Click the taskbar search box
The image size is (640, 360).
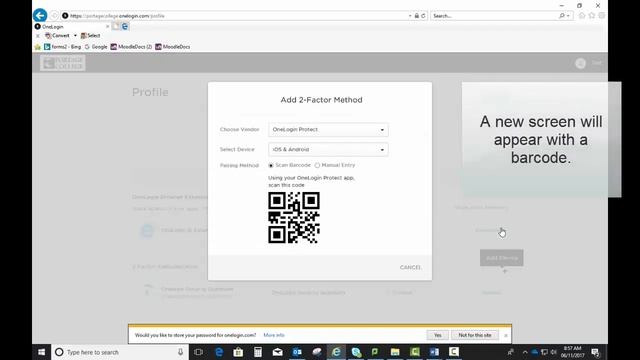(120, 352)
